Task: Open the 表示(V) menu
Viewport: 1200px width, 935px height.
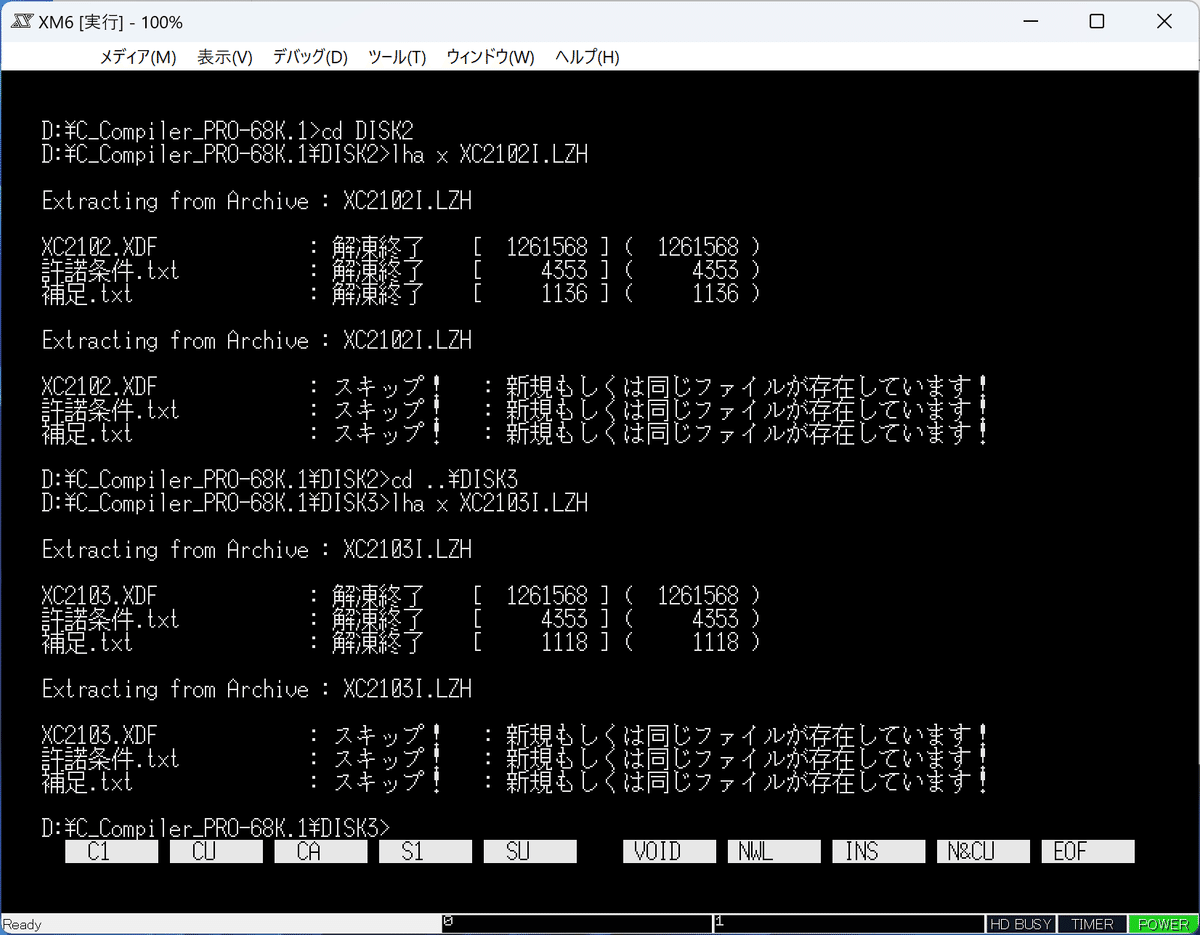Action: [225, 57]
